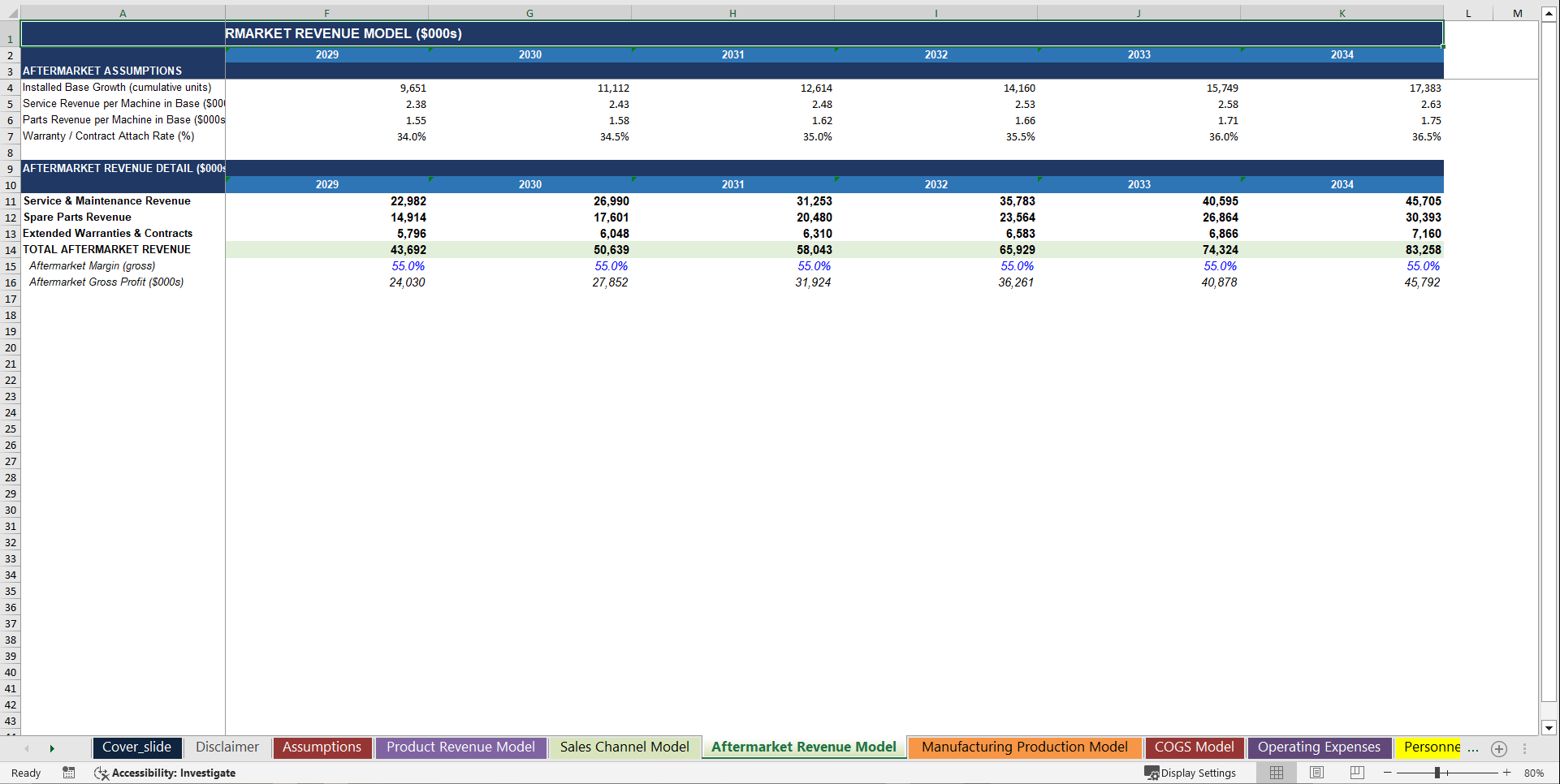Viewport: 1560px width, 784px height.
Task: Switch to the COGS Model sheet
Action: coord(1194,747)
